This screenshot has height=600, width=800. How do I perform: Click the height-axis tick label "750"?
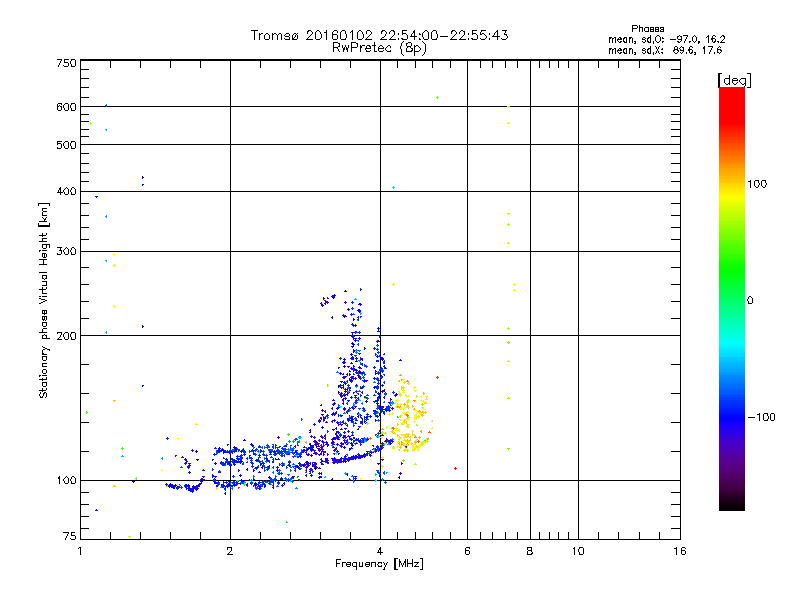coord(66,63)
